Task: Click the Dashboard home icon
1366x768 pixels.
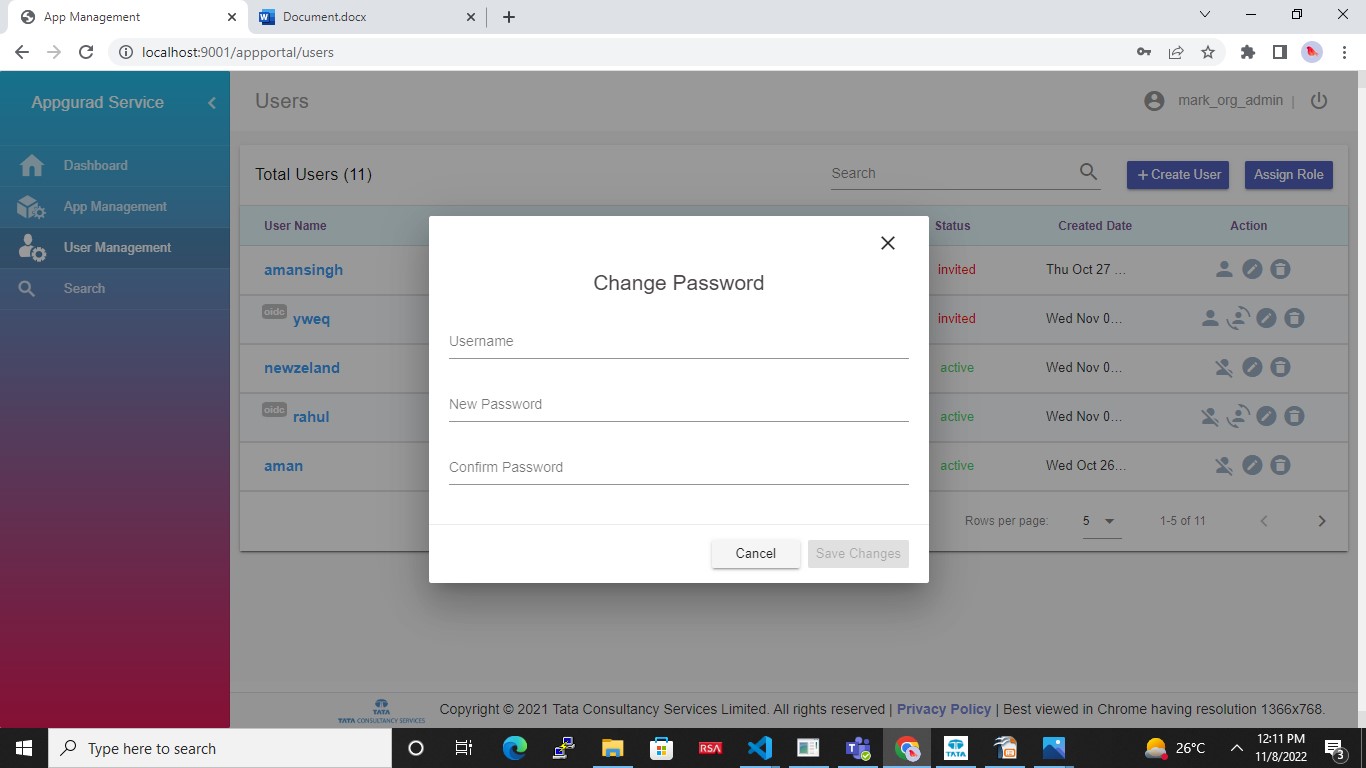Action: (32, 165)
